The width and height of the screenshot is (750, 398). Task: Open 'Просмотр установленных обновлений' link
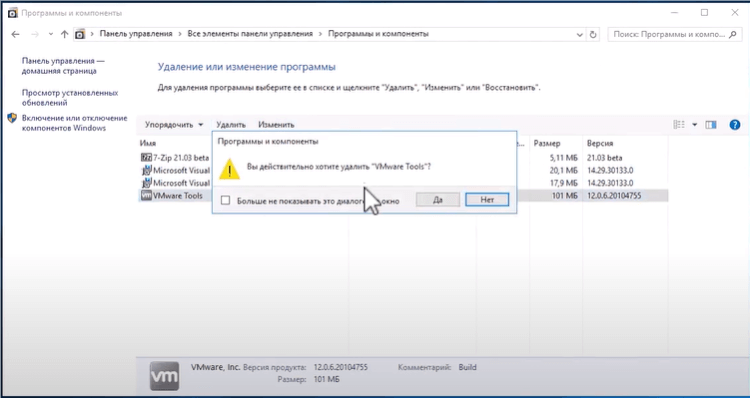[70, 98]
